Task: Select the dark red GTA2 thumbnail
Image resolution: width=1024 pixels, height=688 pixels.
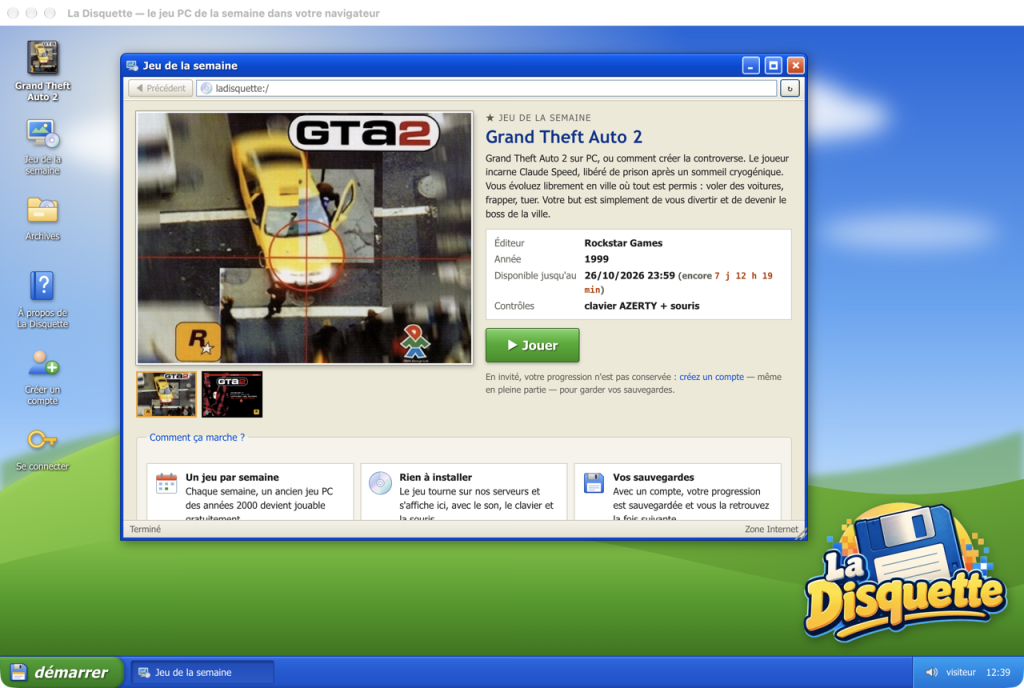Action: pyautogui.click(x=232, y=394)
